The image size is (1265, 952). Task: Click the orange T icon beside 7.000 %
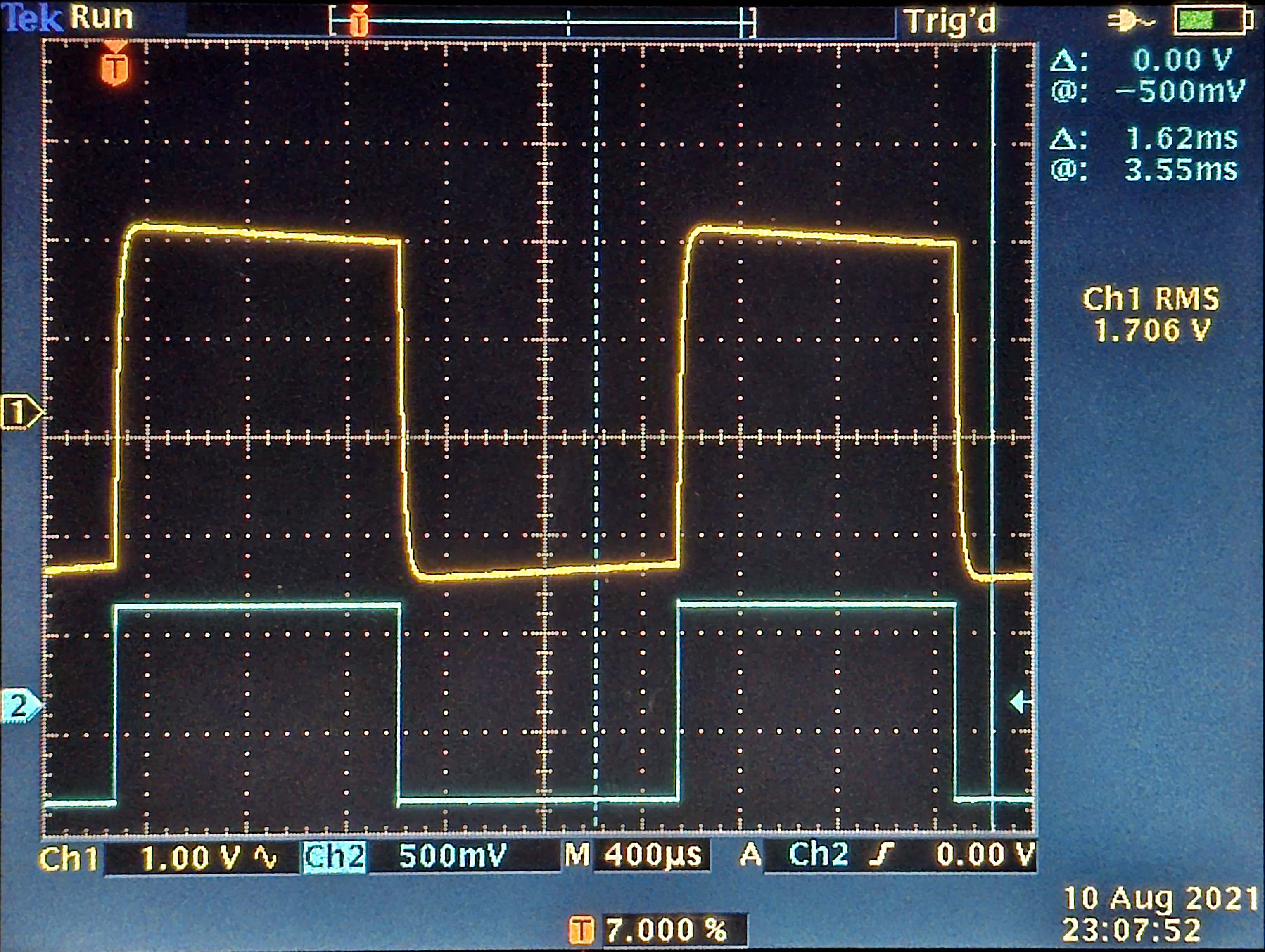(581, 930)
